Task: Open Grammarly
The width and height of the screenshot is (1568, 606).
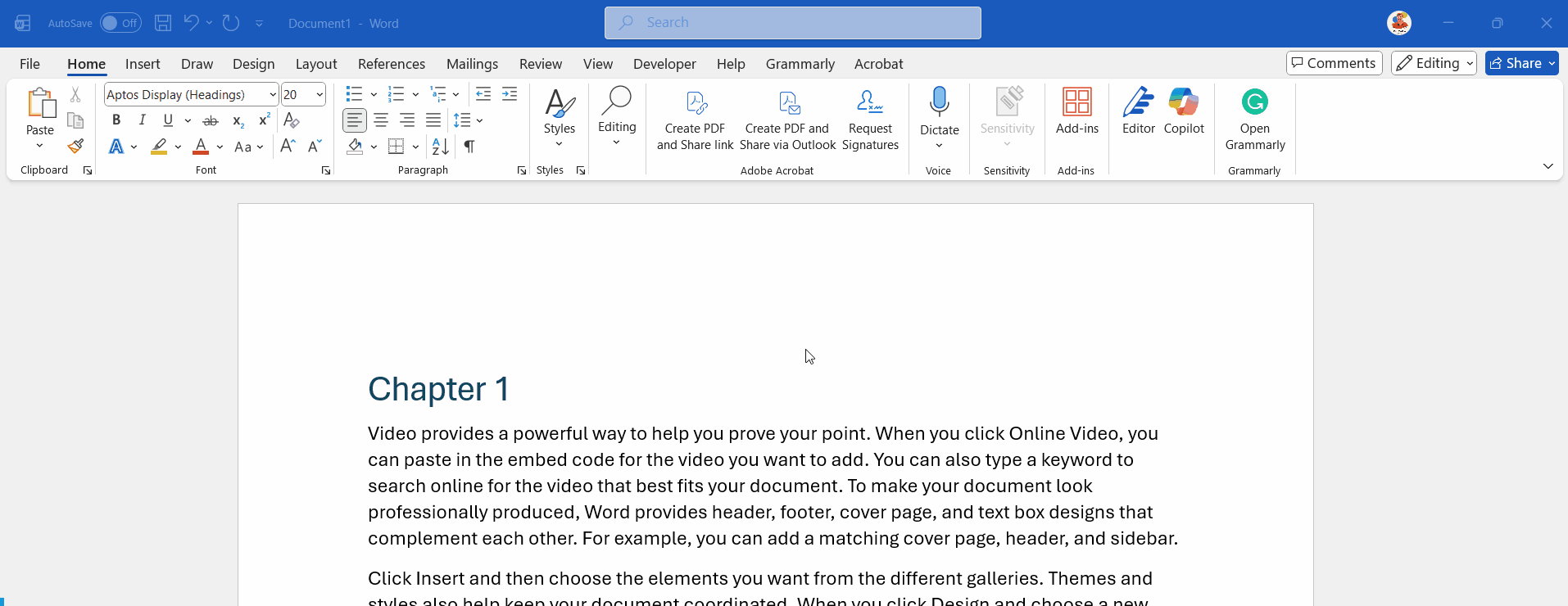Action: coord(1255,119)
